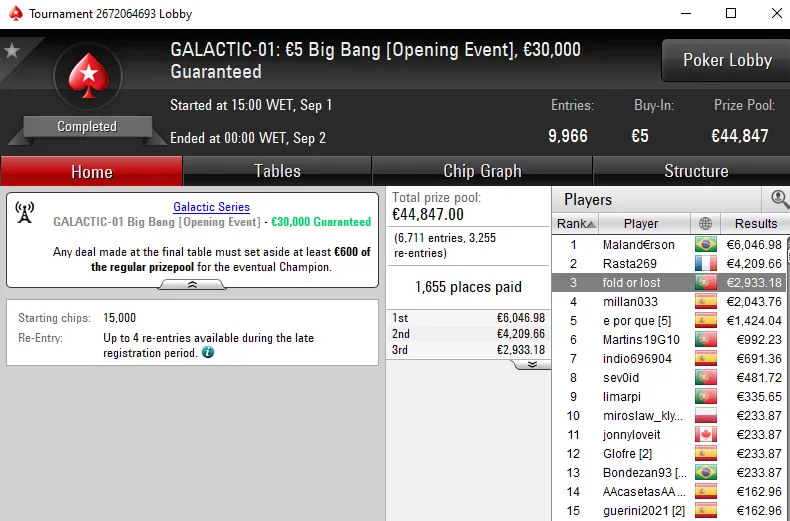Viewport: 790px width, 521px height.
Task: Sort players by Results column
Action: point(755,224)
